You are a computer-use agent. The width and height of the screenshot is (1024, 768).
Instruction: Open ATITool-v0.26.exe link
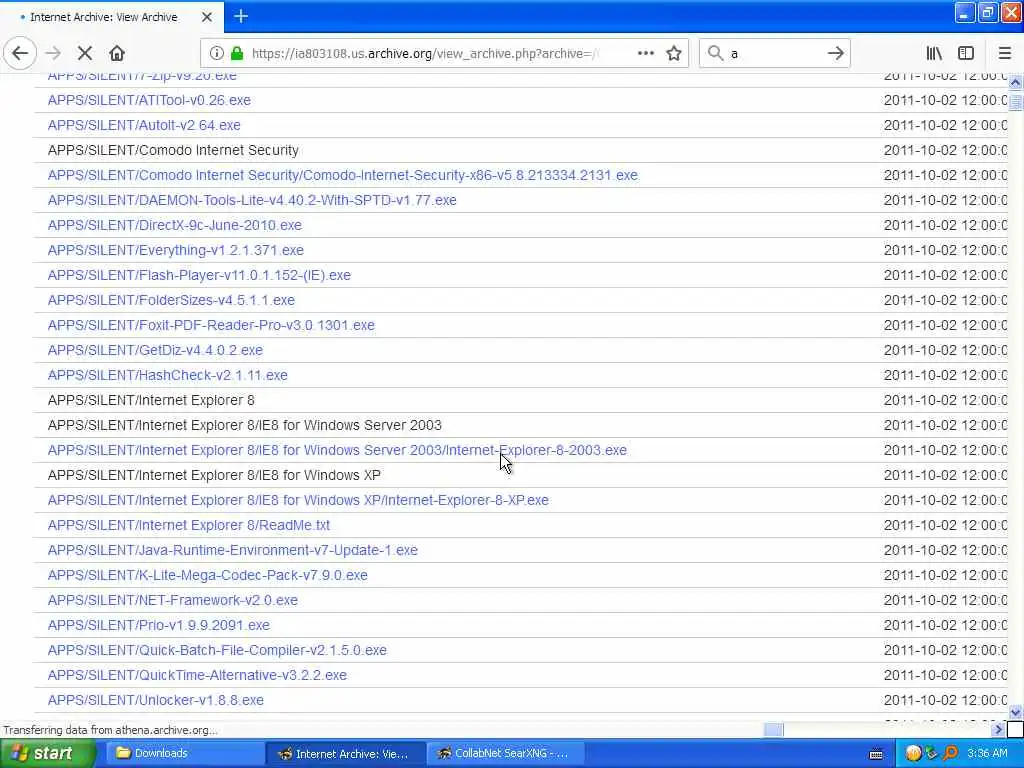[x=149, y=100]
